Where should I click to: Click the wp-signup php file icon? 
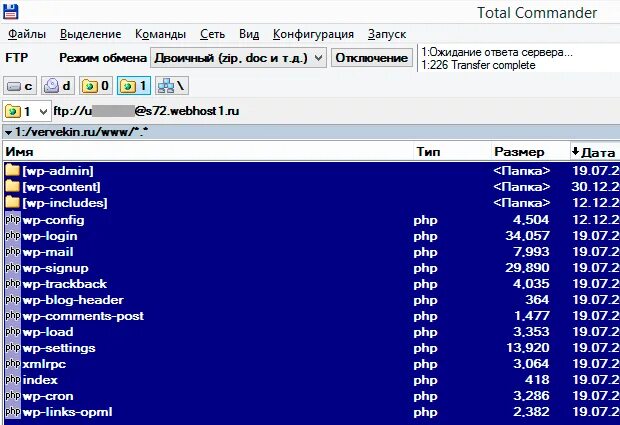pyautogui.click(x=13, y=268)
